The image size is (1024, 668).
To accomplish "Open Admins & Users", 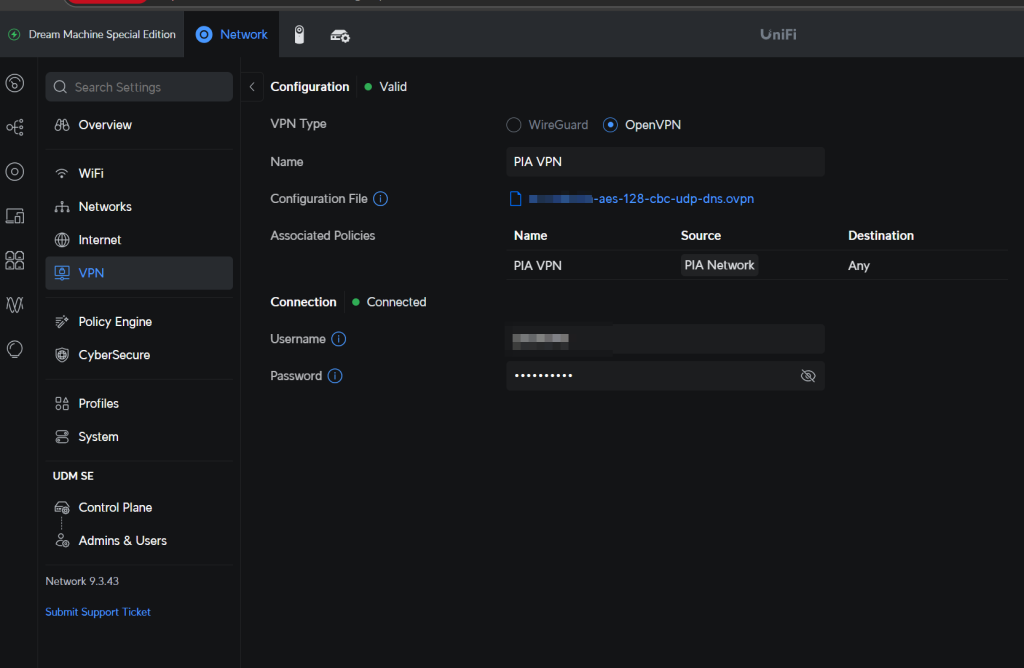I will (x=139, y=541).
